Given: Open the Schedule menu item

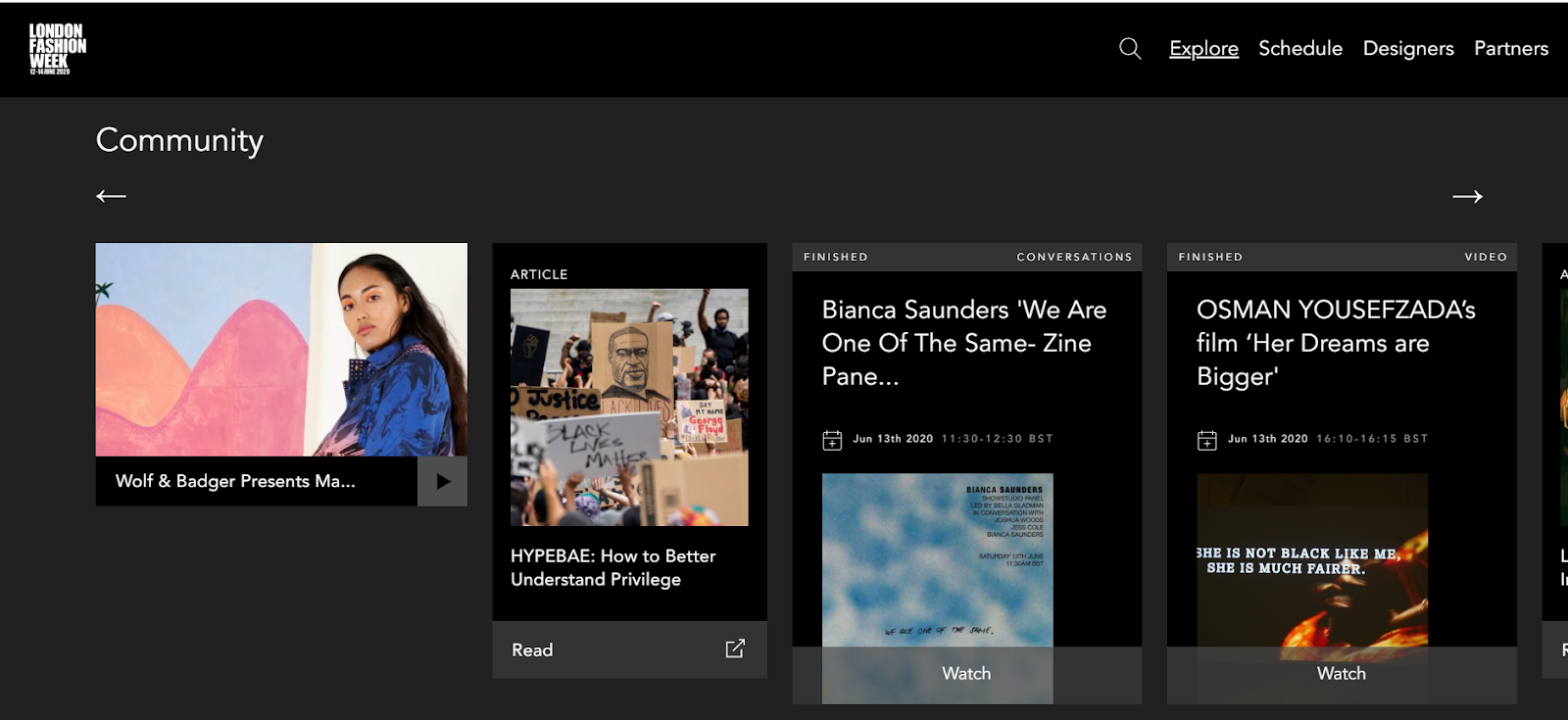Looking at the screenshot, I should click(x=1300, y=48).
